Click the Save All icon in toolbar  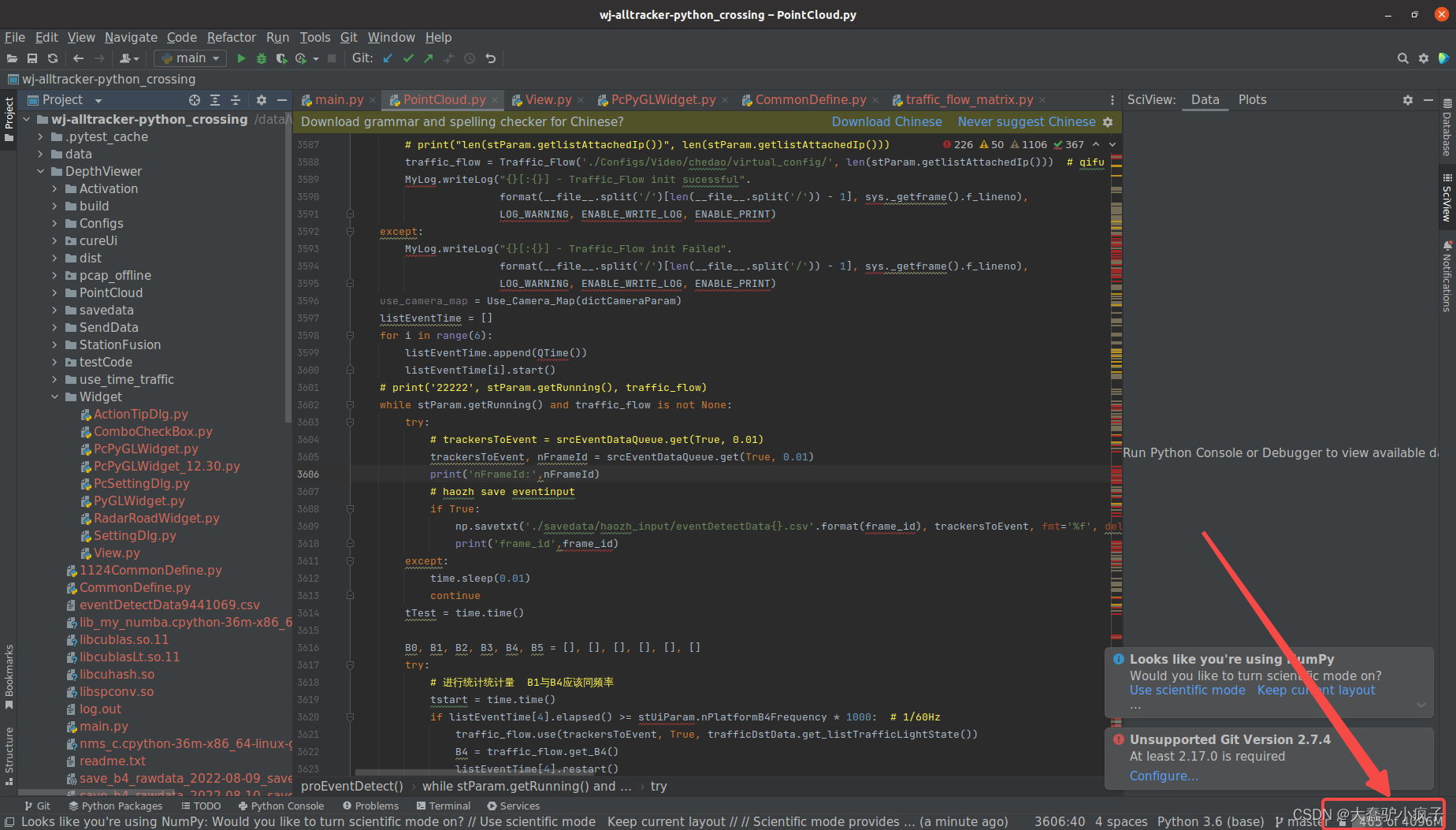[x=32, y=58]
